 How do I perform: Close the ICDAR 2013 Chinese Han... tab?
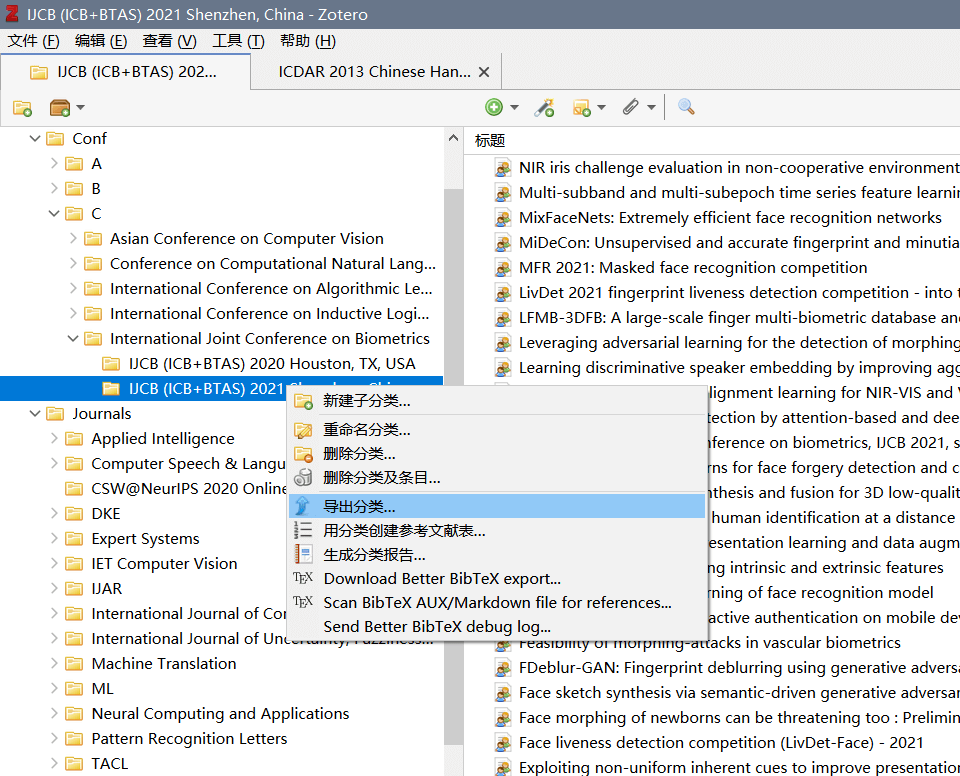pyautogui.click(x=484, y=72)
